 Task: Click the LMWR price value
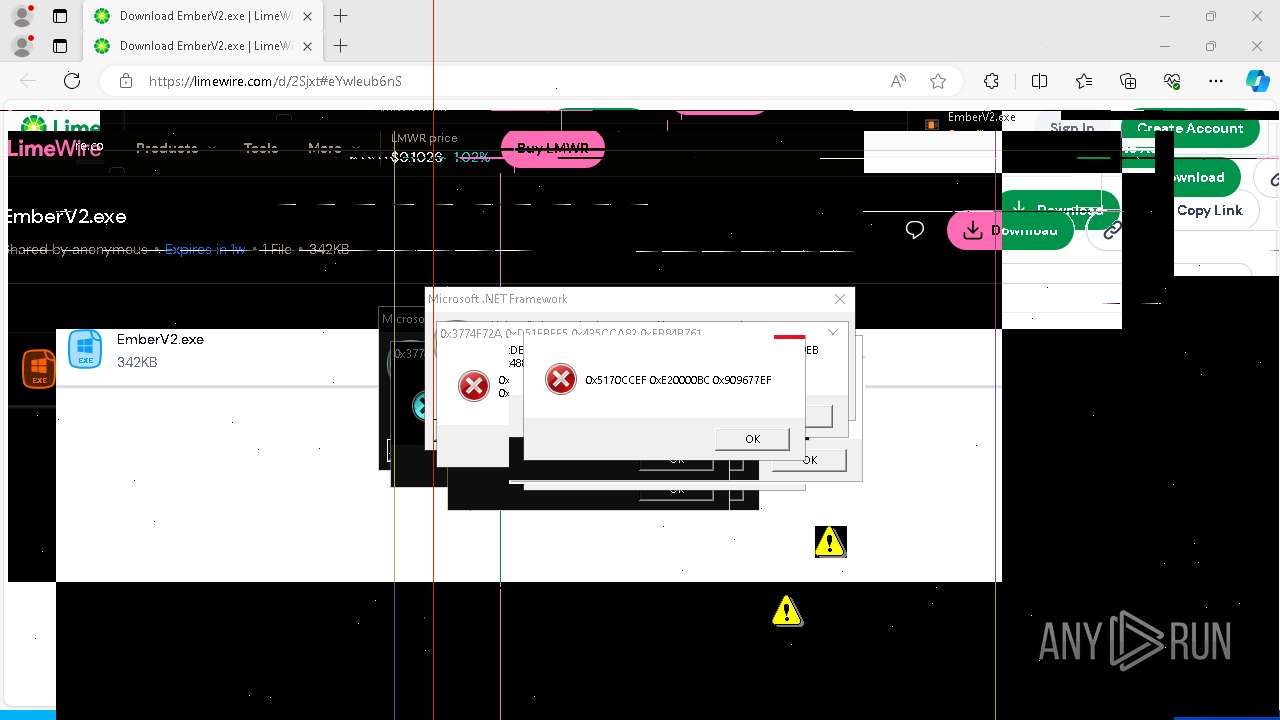coord(416,157)
